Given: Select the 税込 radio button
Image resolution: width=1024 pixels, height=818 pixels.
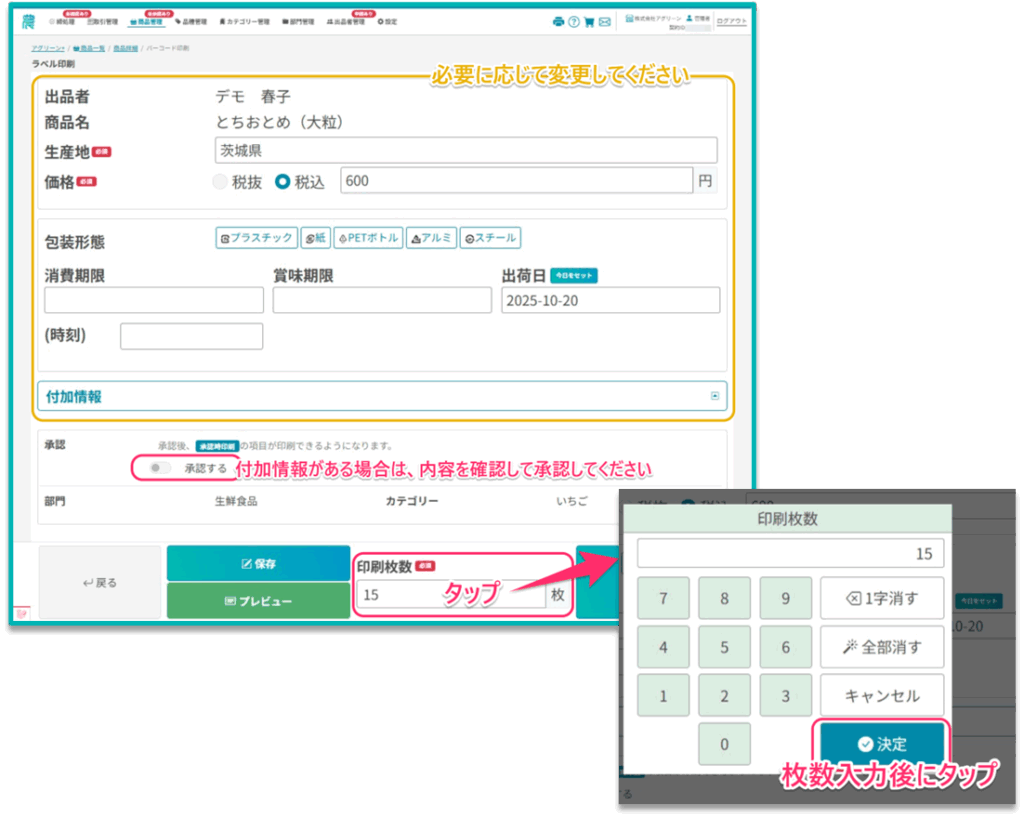Looking at the screenshot, I should (x=283, y=182).
